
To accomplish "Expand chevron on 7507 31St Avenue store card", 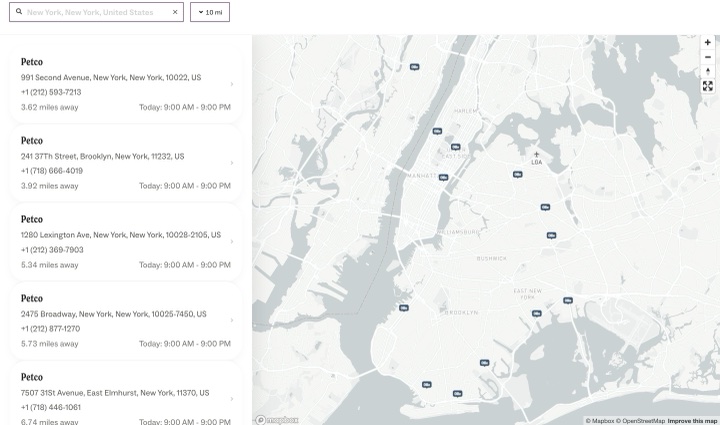I will click(x=232, y=399).
